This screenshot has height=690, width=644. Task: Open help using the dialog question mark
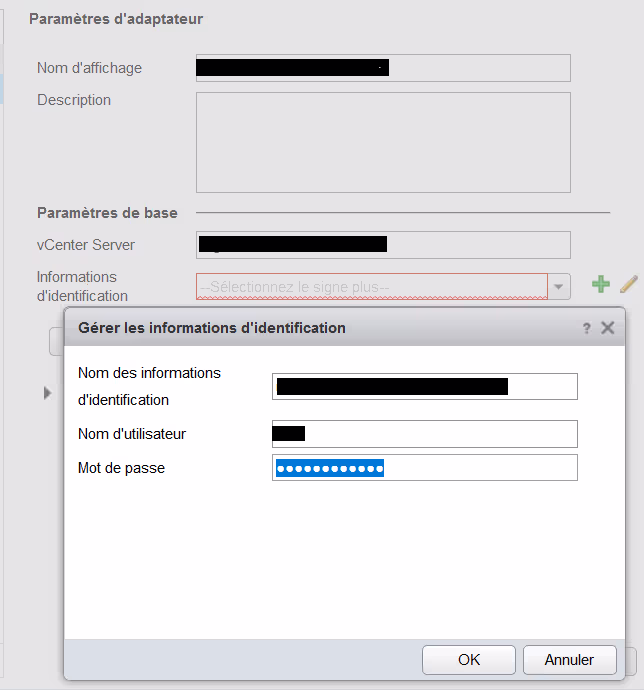587,328
